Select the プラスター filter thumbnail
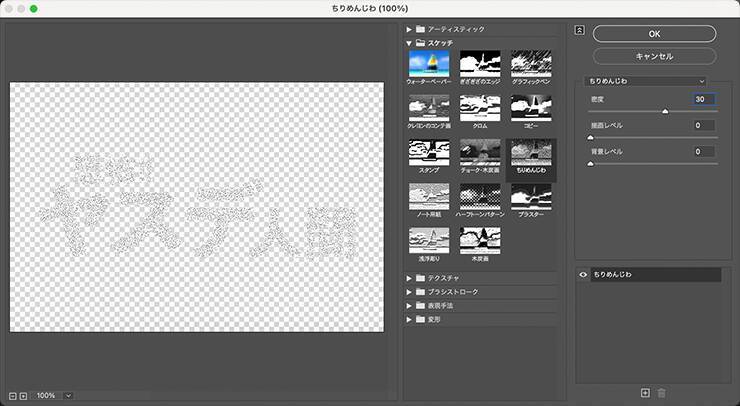This screenshot has height=406, width=740. tap(531, 196)
